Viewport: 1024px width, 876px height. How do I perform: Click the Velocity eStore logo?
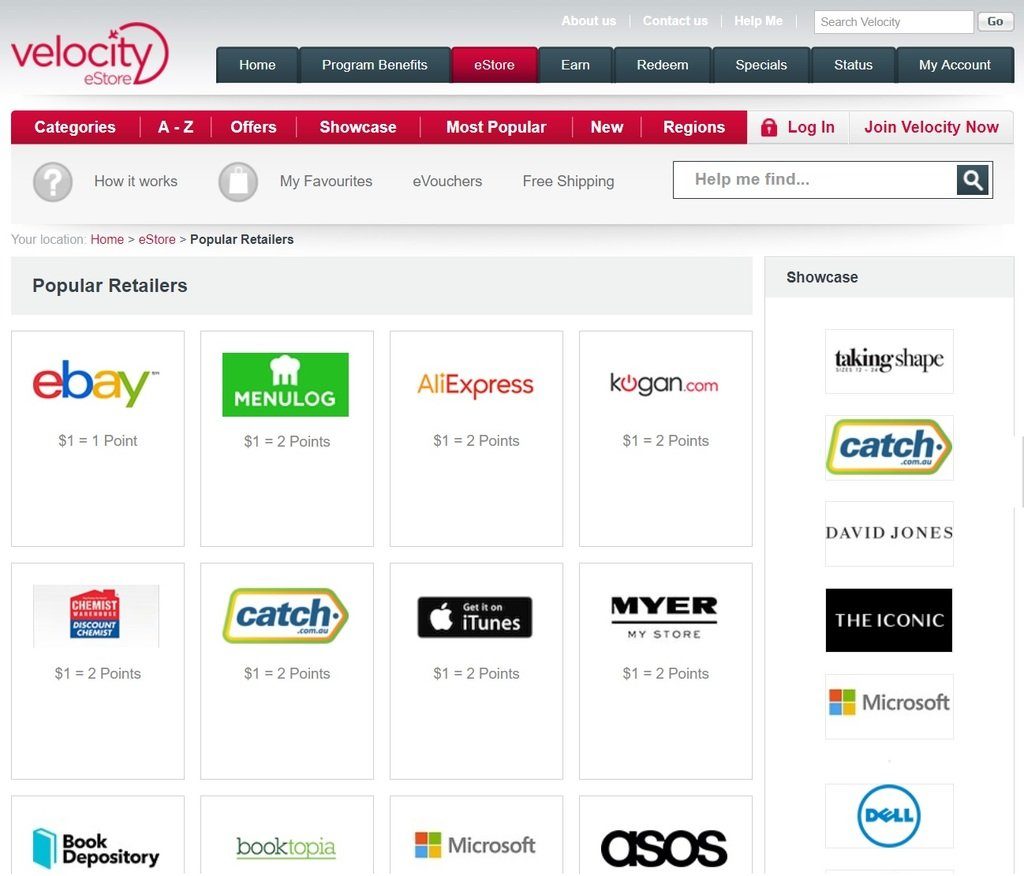pos(89,55)
